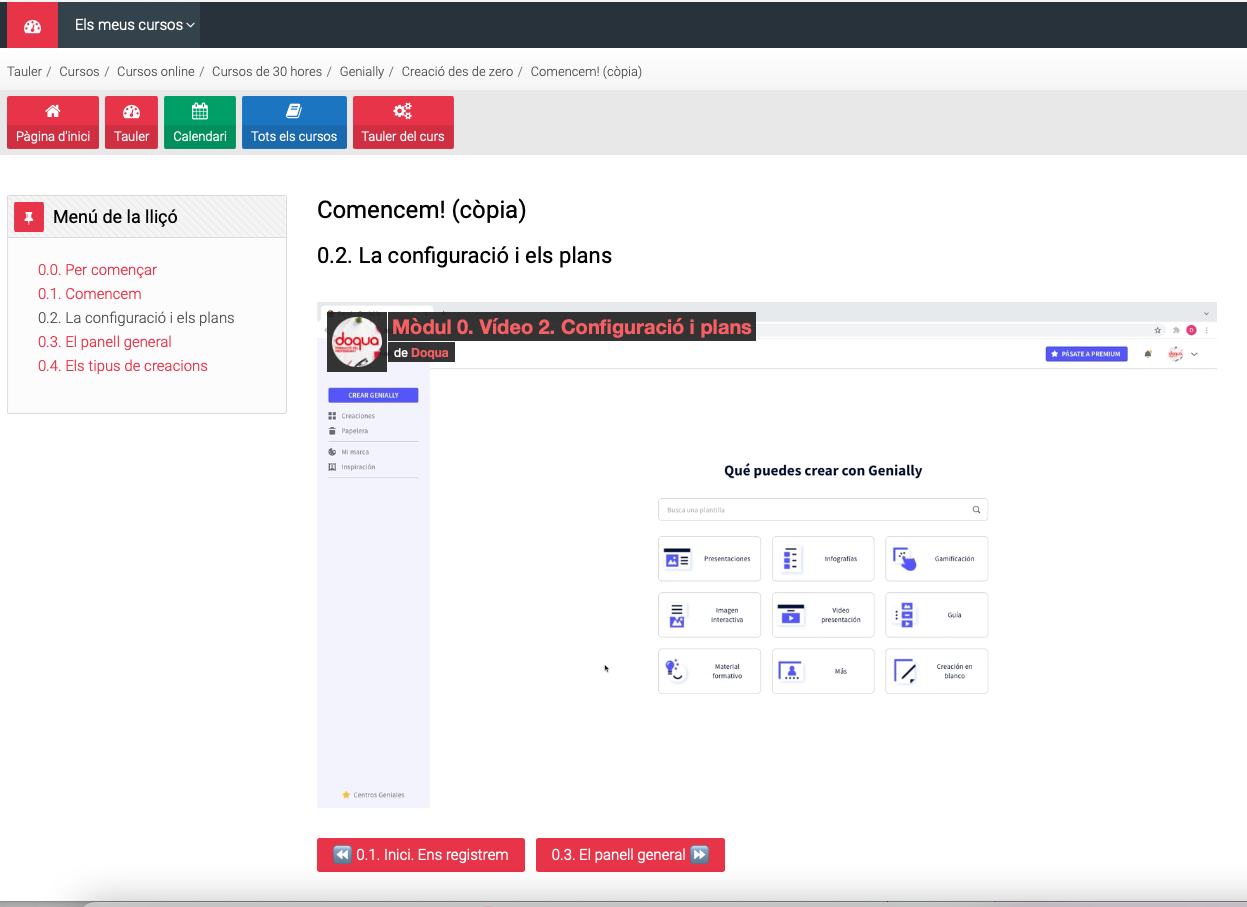Choose the Material formativo card
1247x907 pixels.
709,671
